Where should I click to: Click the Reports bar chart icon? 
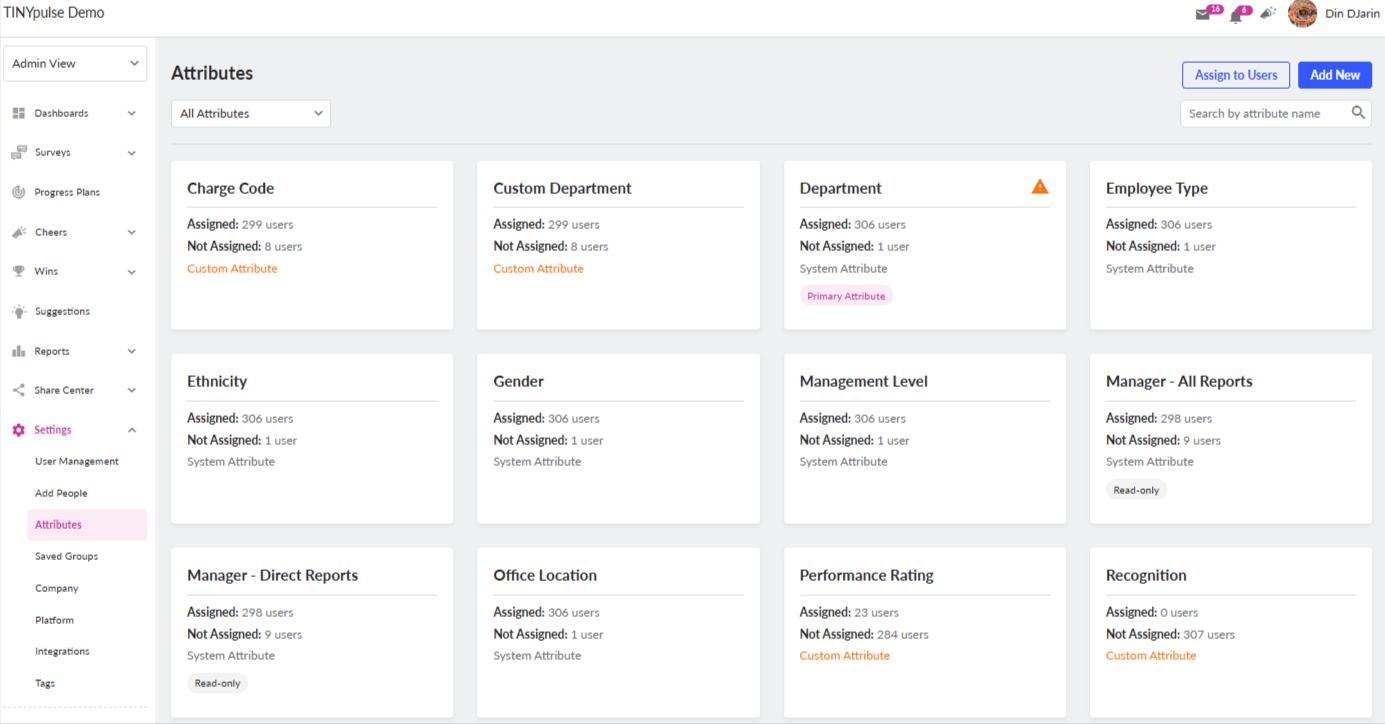tap(18, 351)
